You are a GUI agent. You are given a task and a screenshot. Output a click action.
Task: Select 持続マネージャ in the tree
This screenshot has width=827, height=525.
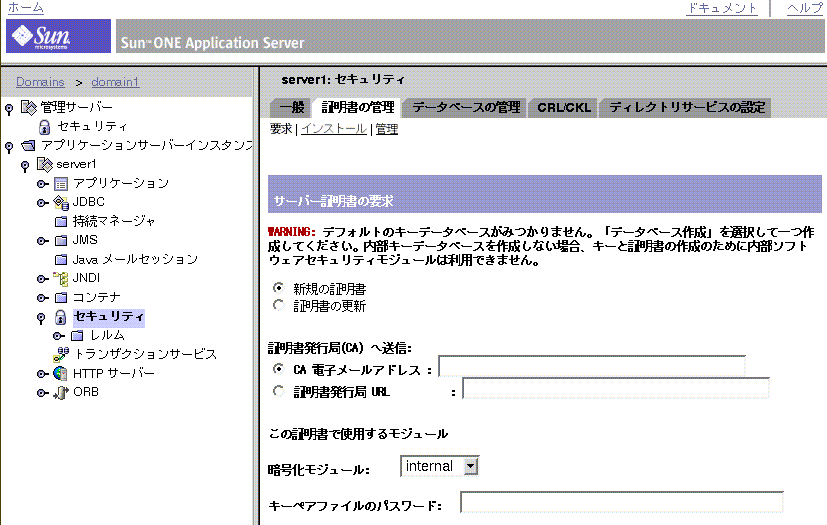(114, 221)
